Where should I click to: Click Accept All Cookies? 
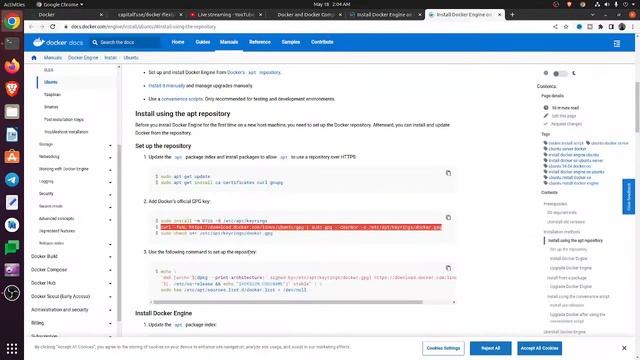coord(540,348)
